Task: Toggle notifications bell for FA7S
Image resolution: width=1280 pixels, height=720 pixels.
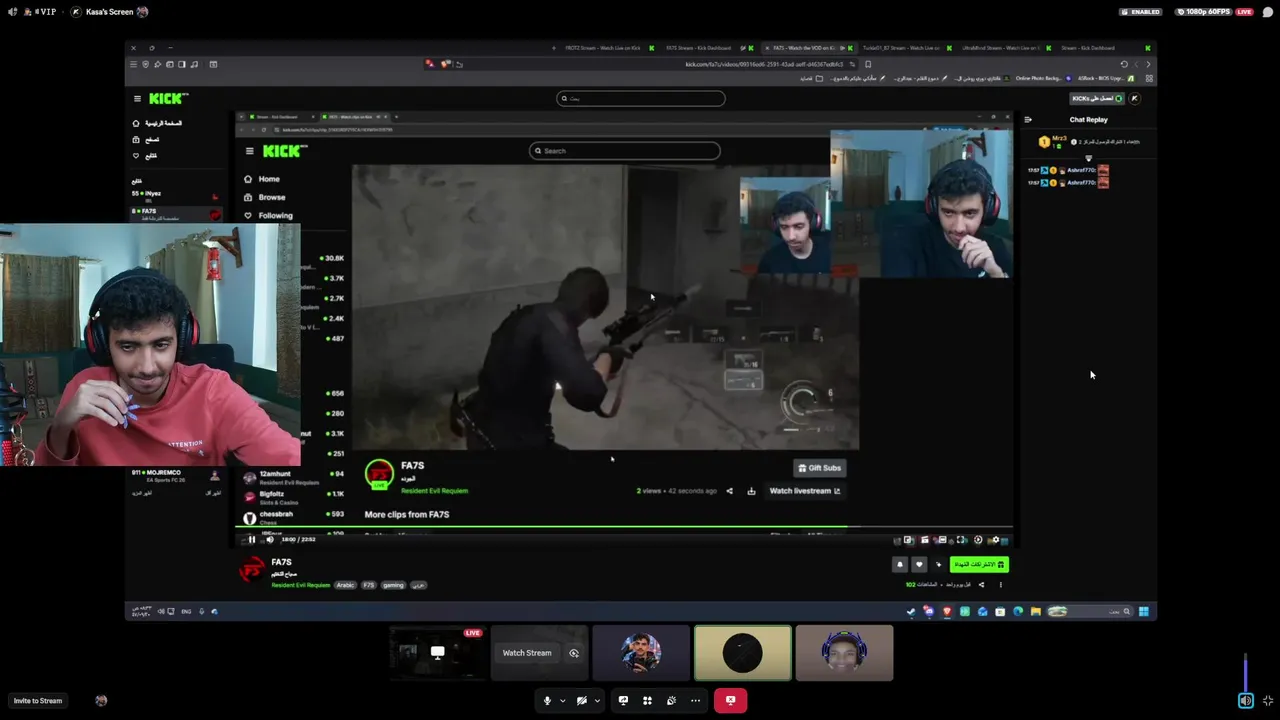Action: pos(899,565)
